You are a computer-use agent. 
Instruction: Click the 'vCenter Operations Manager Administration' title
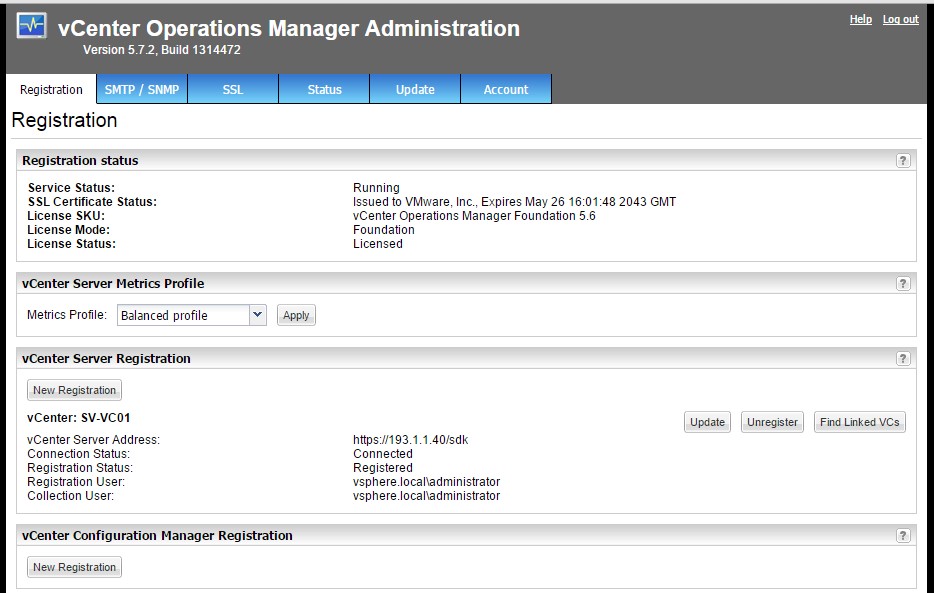(x=289, y=28)
